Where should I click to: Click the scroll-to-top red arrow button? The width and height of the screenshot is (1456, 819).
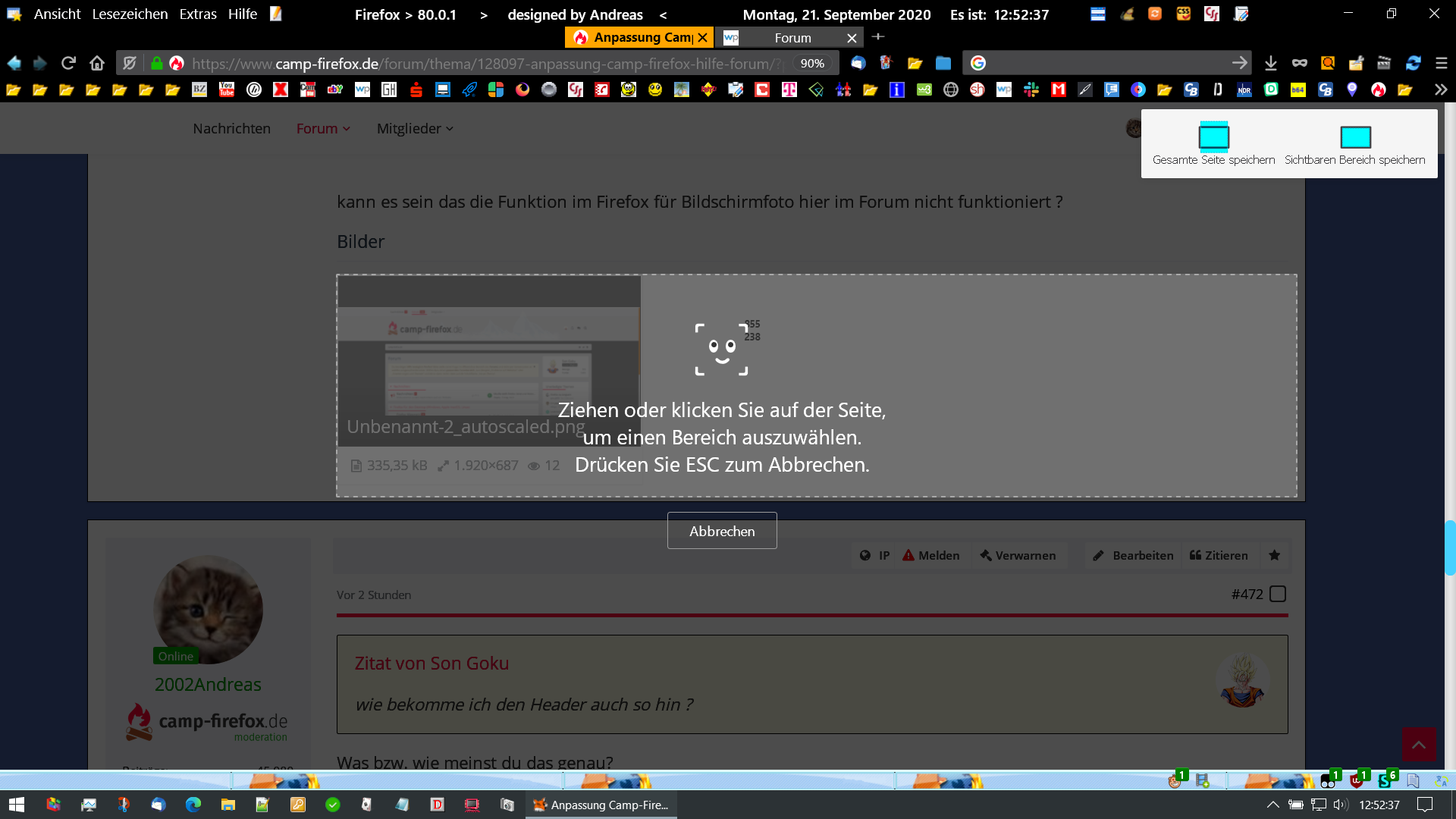pos(1419,745)
